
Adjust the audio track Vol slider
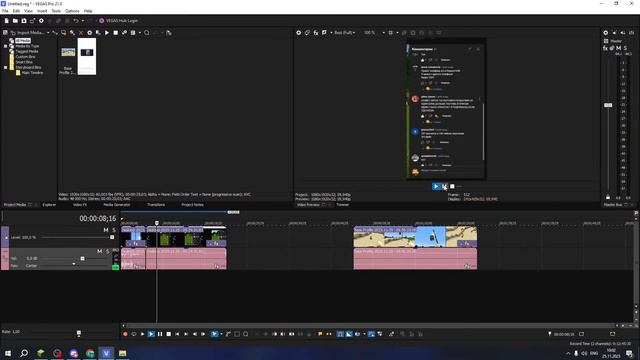(x=82, y=258)
